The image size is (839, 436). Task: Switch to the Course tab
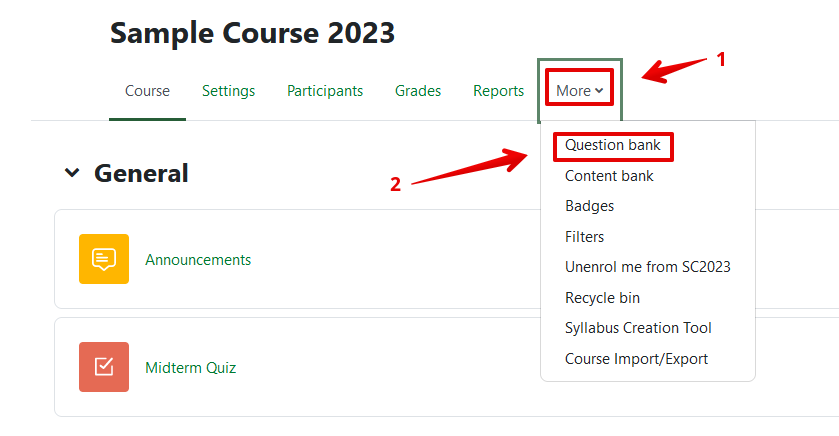point(147,91)
